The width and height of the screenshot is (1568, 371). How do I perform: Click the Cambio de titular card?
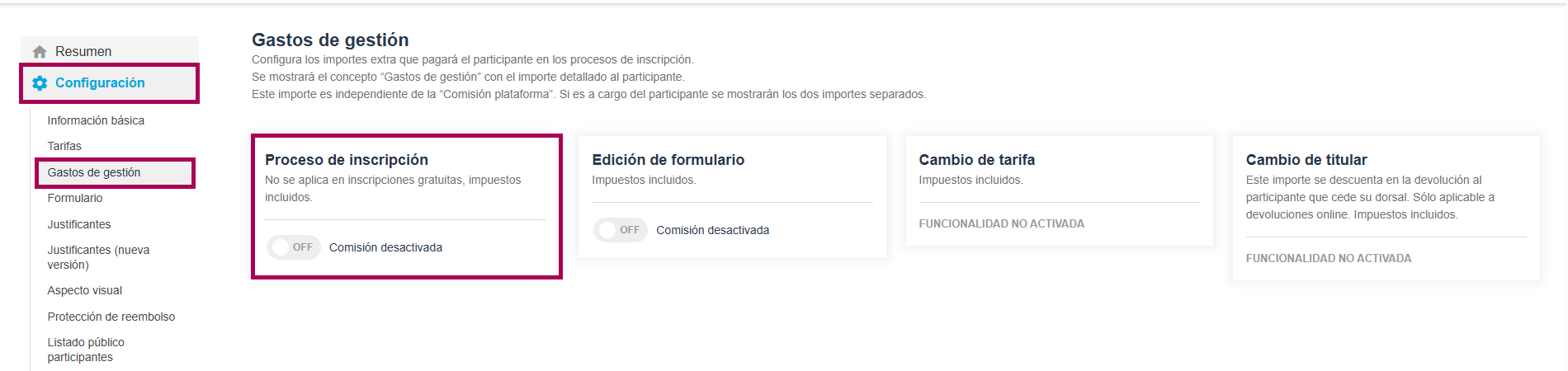click(1386, 208)
